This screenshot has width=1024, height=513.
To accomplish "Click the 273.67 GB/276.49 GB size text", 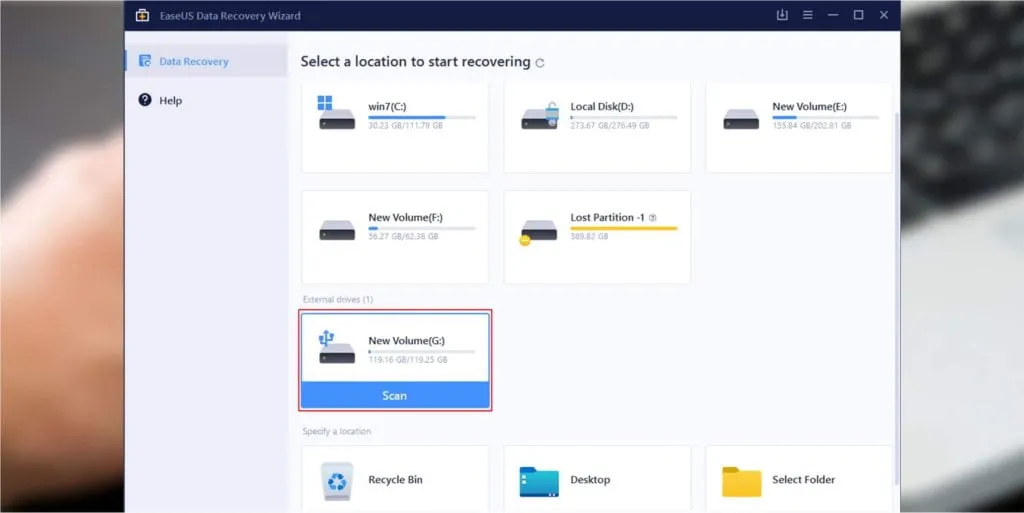I will pos(609,125).
